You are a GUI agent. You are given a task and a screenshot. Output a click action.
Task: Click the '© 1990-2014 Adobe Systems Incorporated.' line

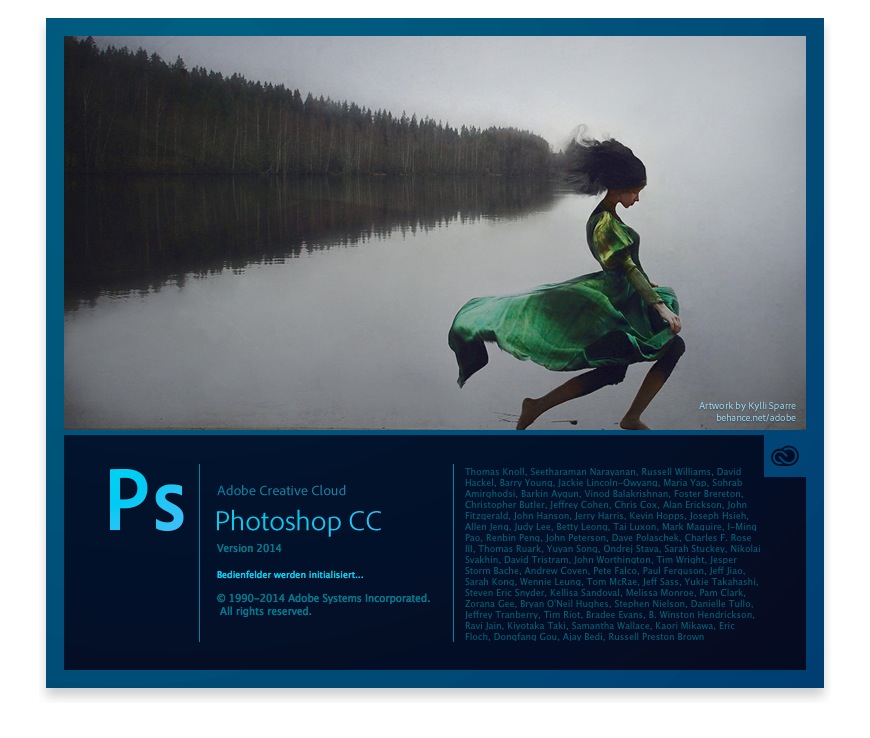click(x=323, y=598)
